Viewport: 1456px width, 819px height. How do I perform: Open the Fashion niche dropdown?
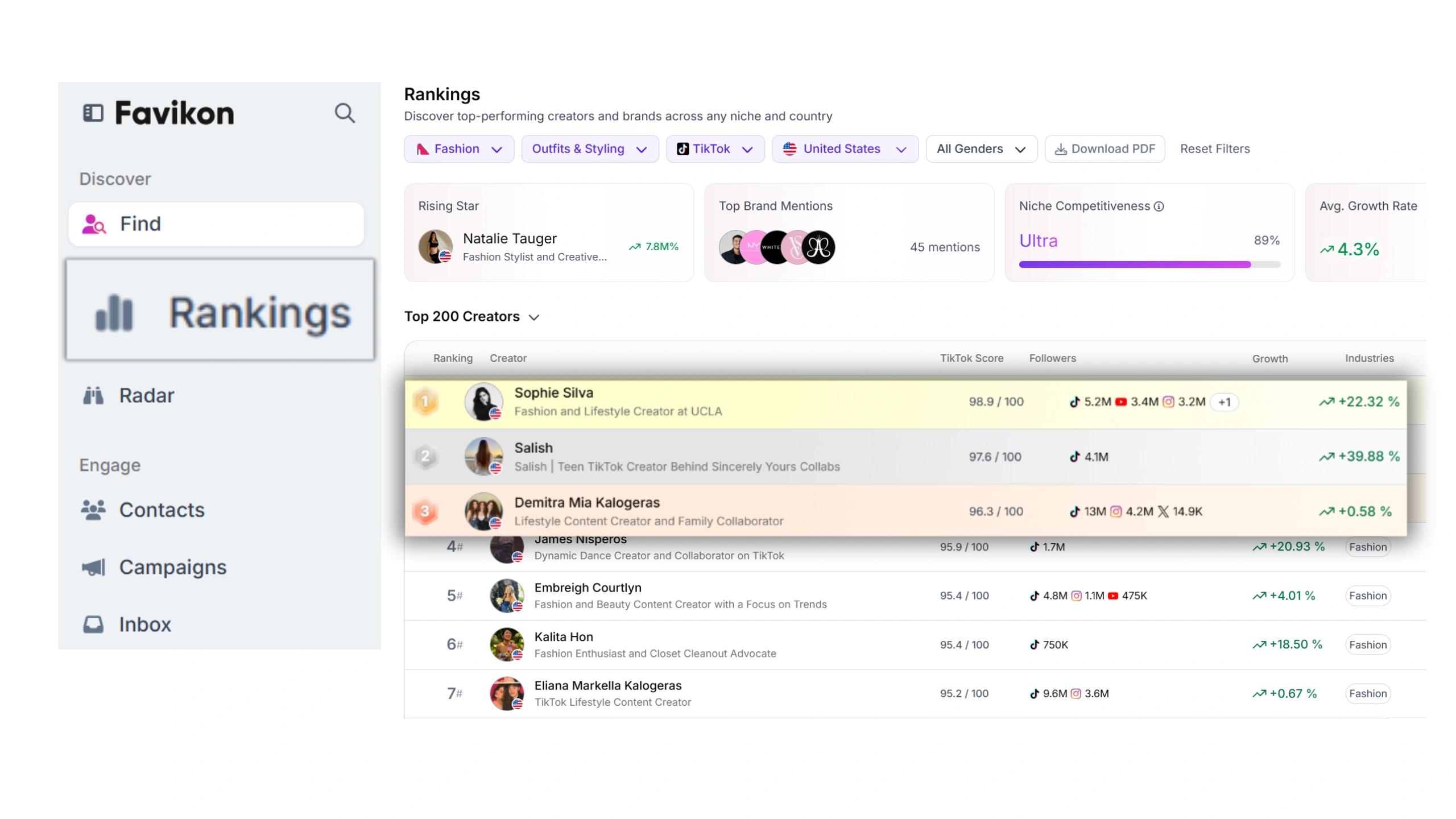point(459,149)
